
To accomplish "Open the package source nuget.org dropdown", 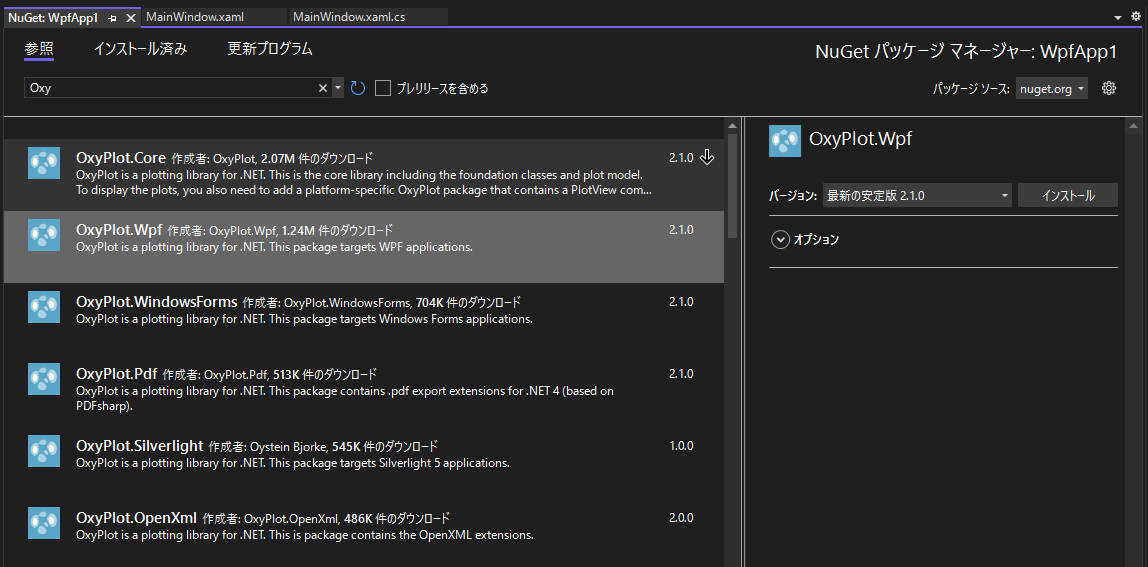I will pyautogui.click(x=1051, y=89).
